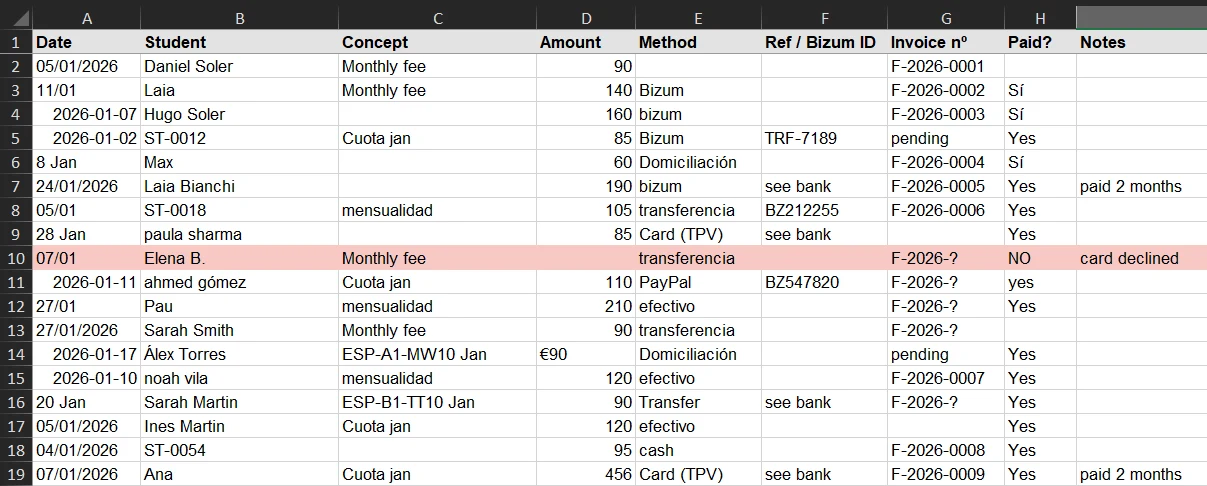The height and width of the screenshot is (486, 1207).
Task: Select row 19 header
Action: (16, 474)
